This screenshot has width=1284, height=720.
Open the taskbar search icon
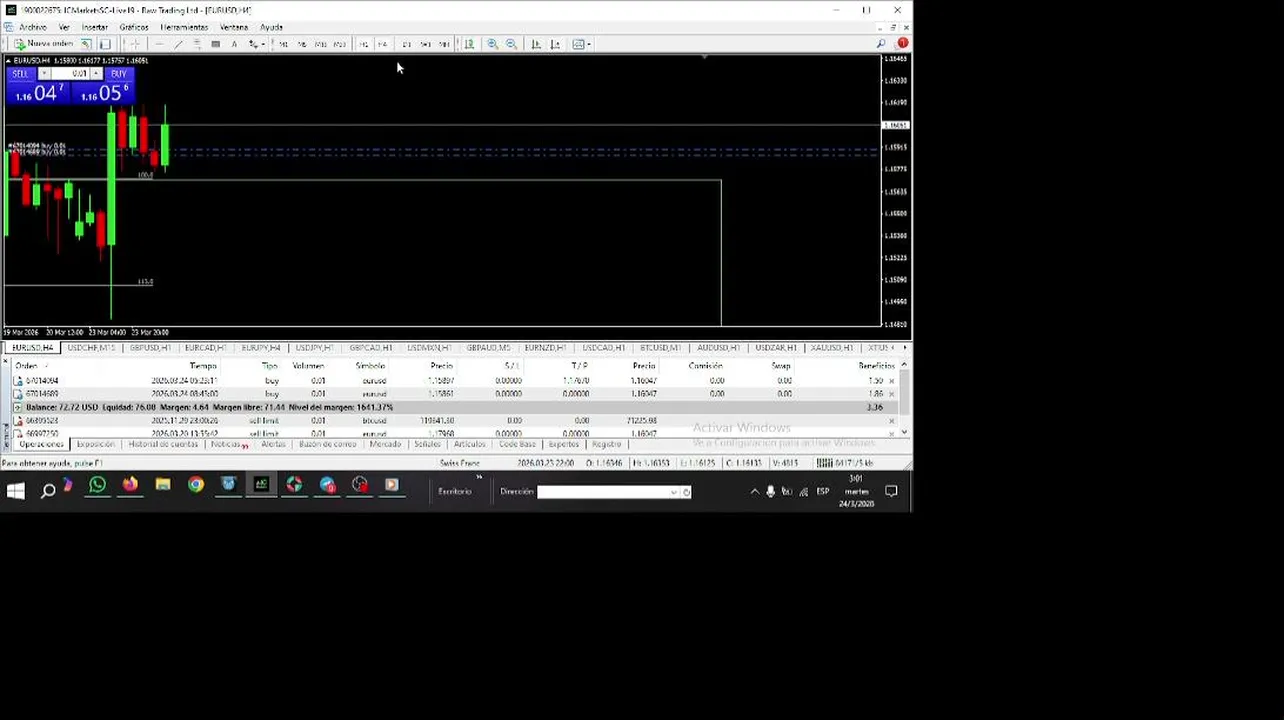[47, 490]
